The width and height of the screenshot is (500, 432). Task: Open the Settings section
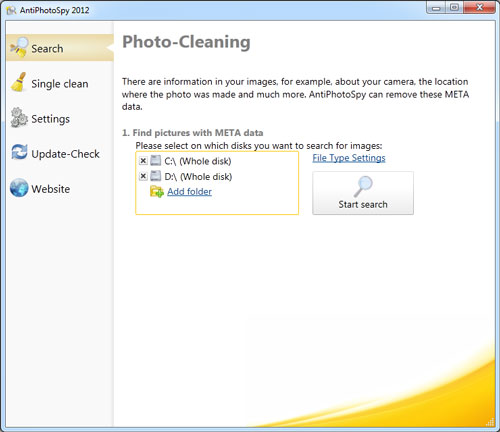coord(50,119)
